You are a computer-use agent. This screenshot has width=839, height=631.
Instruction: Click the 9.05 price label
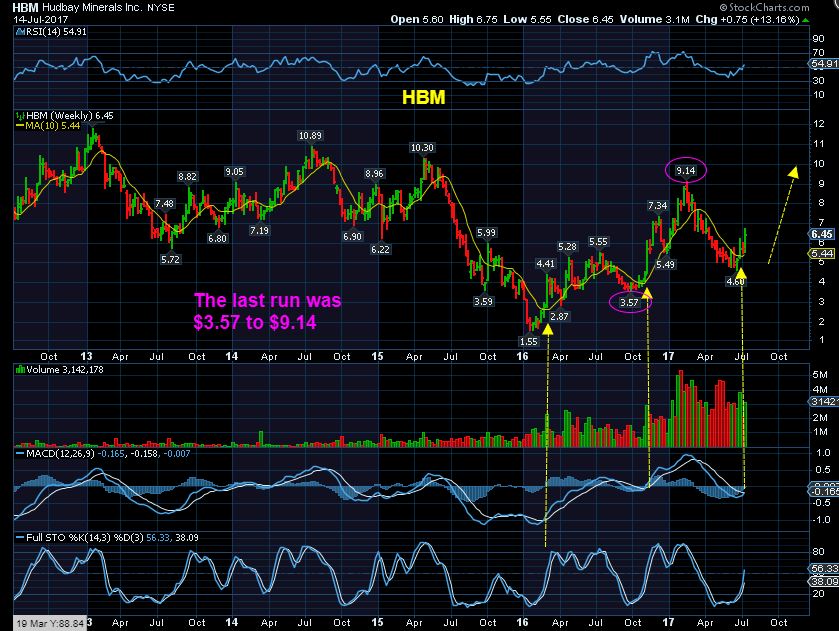pyautogui.click(x=234, y=172)
